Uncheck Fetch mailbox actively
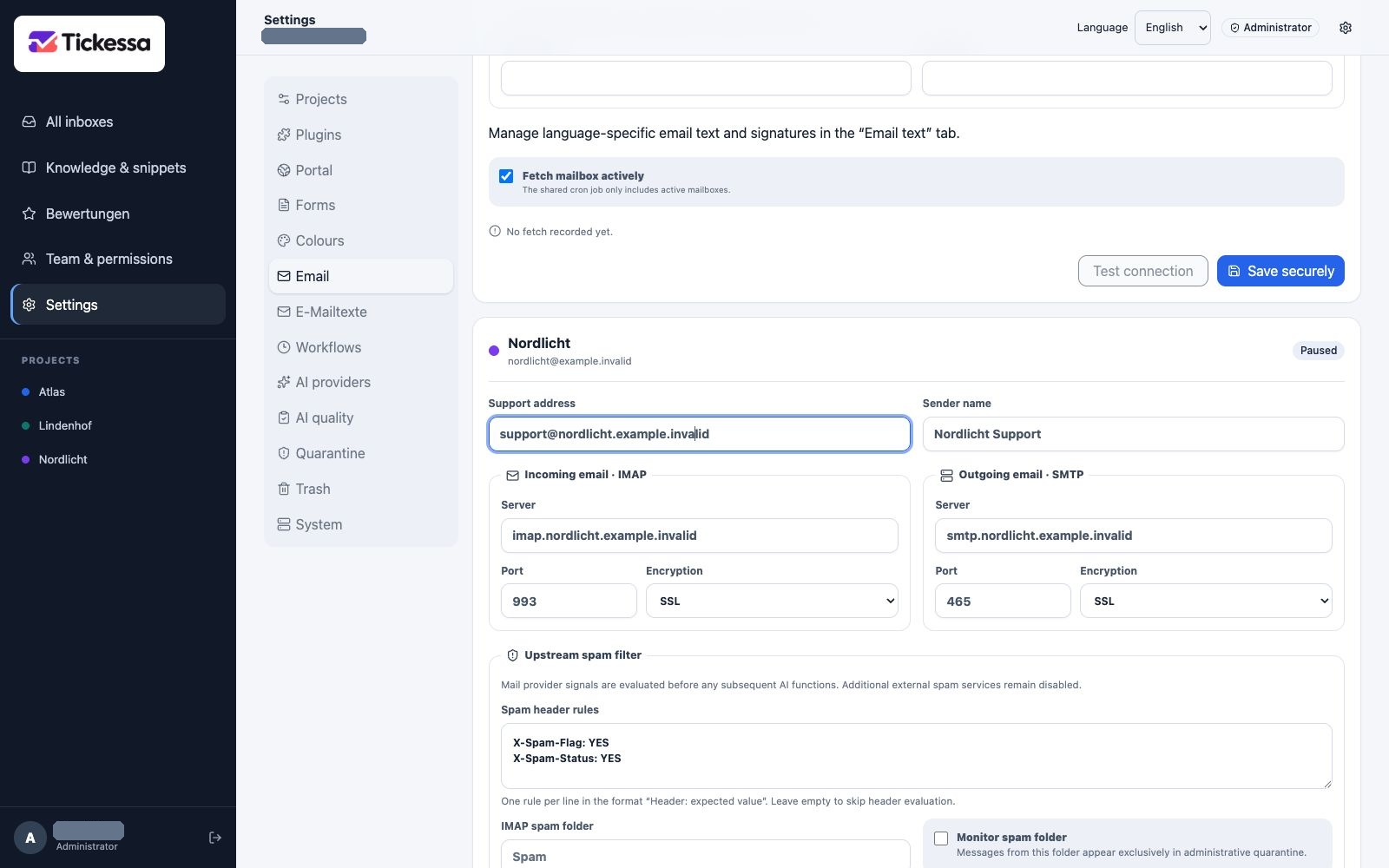 [x=506, y=176]
